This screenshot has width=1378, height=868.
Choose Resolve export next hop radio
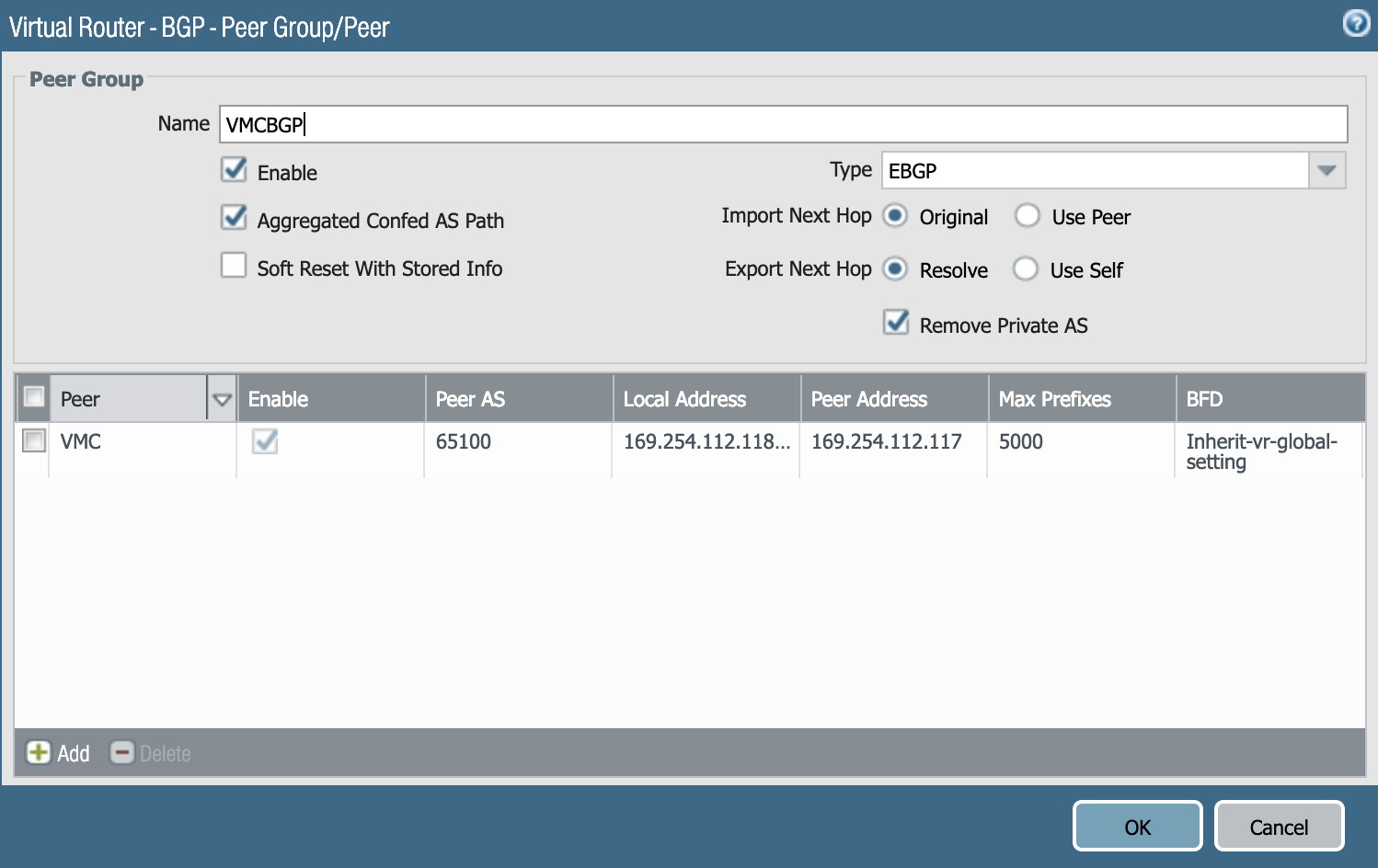tap(895, 269)
